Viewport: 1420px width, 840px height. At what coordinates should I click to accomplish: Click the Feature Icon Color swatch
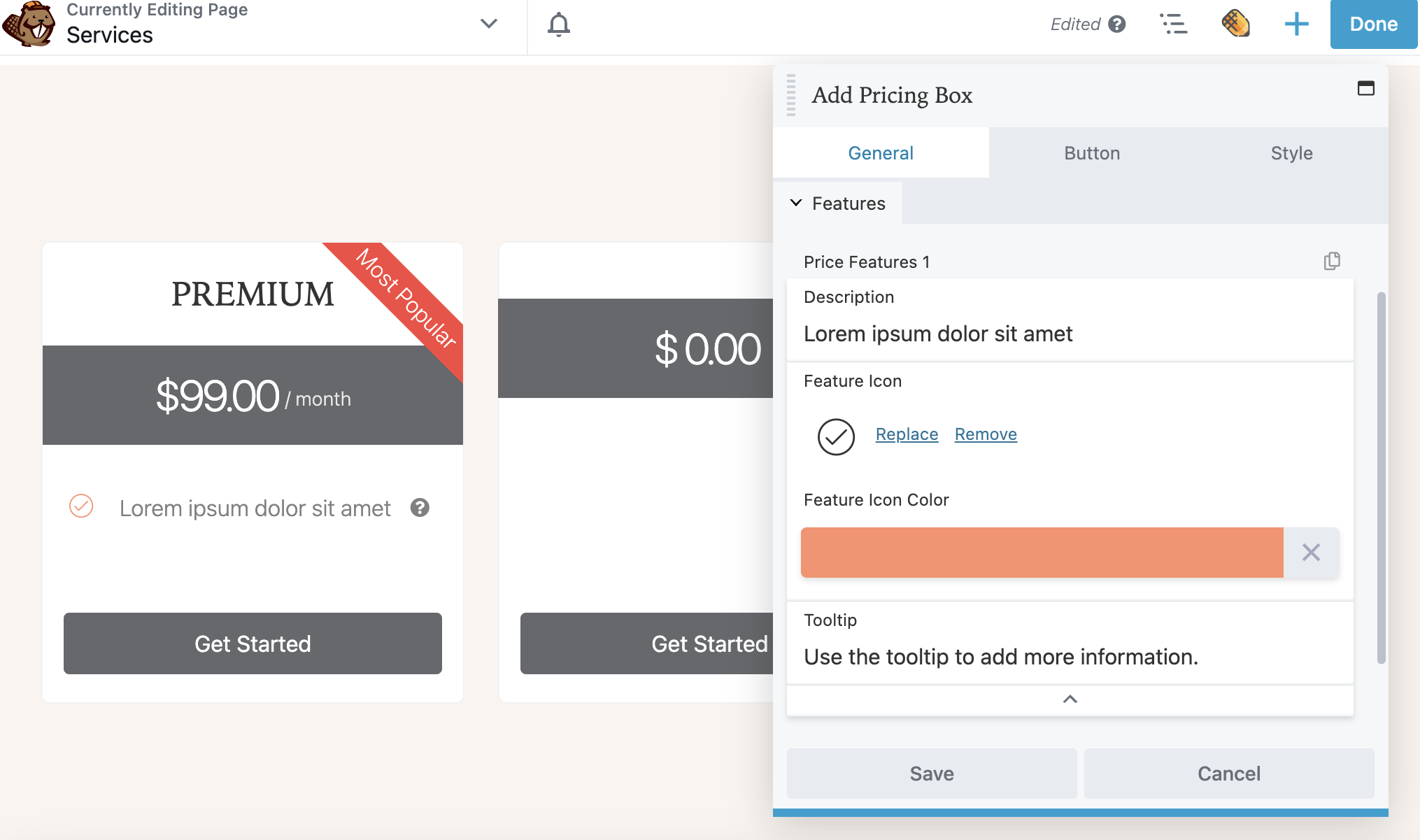click(1043, 552)
